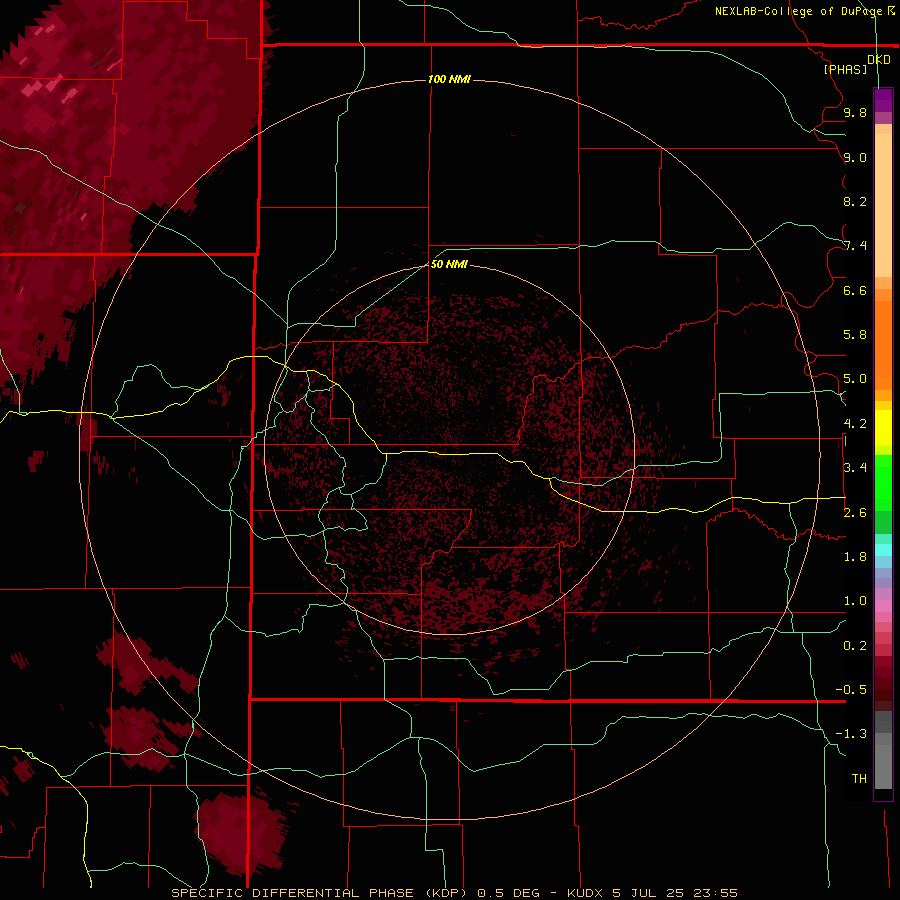Click the 7.4 scale value

pos(855,246)
